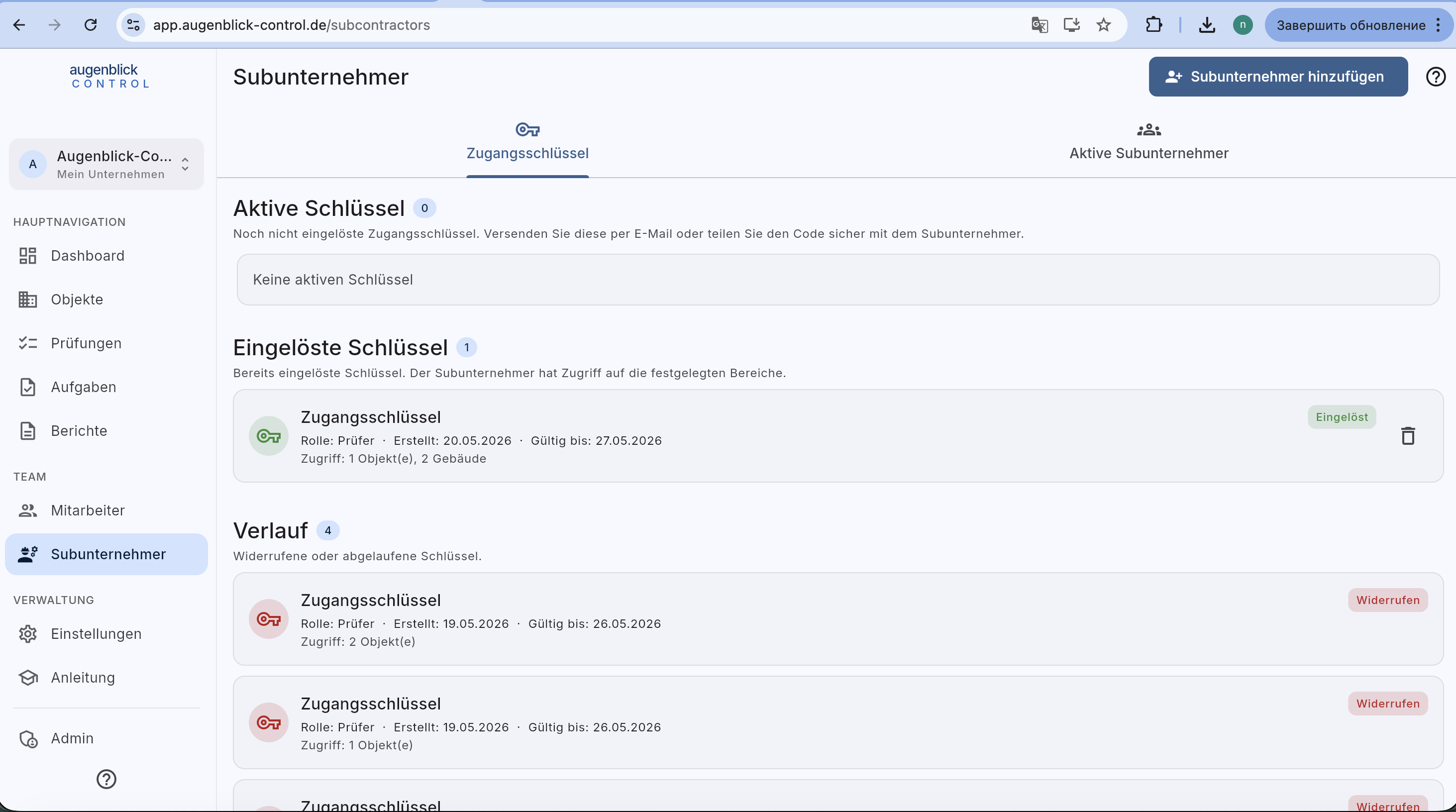Image resolution: width=1456 pixels, height=812 pixels.
Task: Click the Mitarbeiter people icon
Action: coord(28,510)
